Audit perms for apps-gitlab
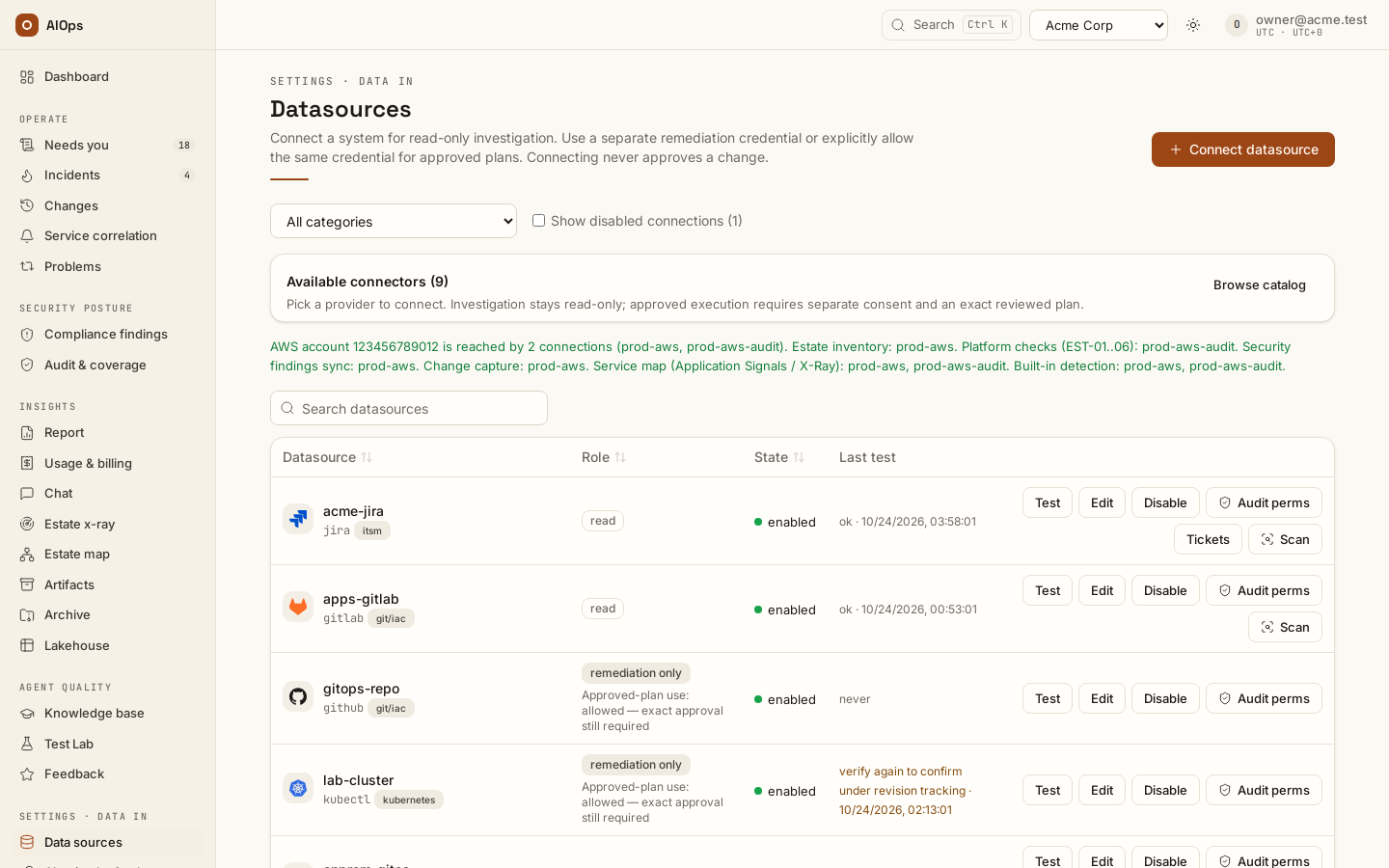The height and width of the screenshot is (868, 1389). click(x=1264, y=590)
